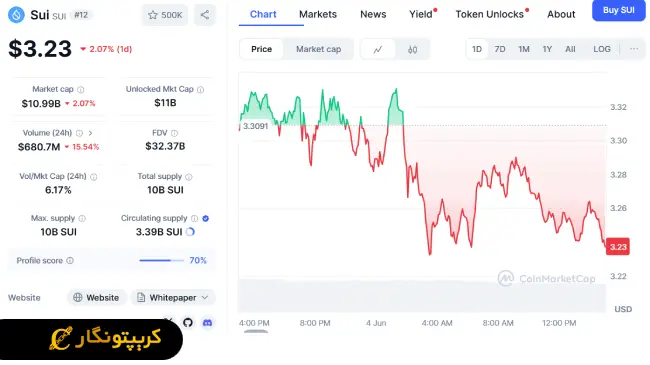This screenshot has width=650, height=365.
Task: Toggle chart to Market cap view
Action: (318, 49)
